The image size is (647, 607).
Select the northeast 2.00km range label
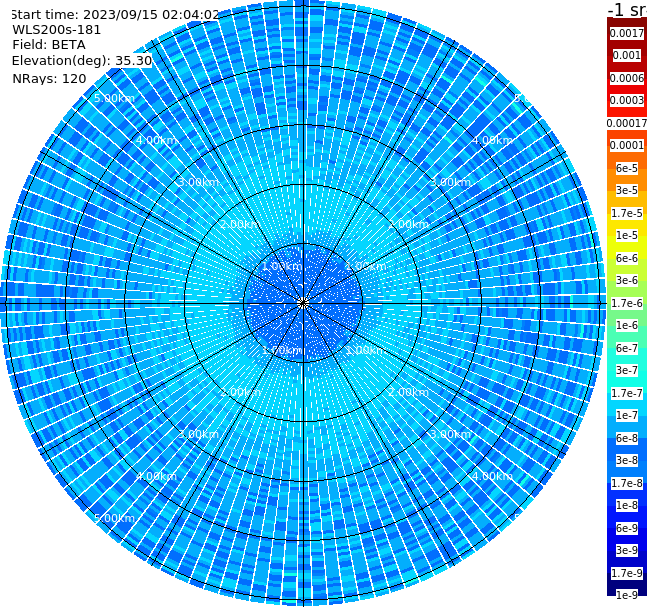click(409, 224)
